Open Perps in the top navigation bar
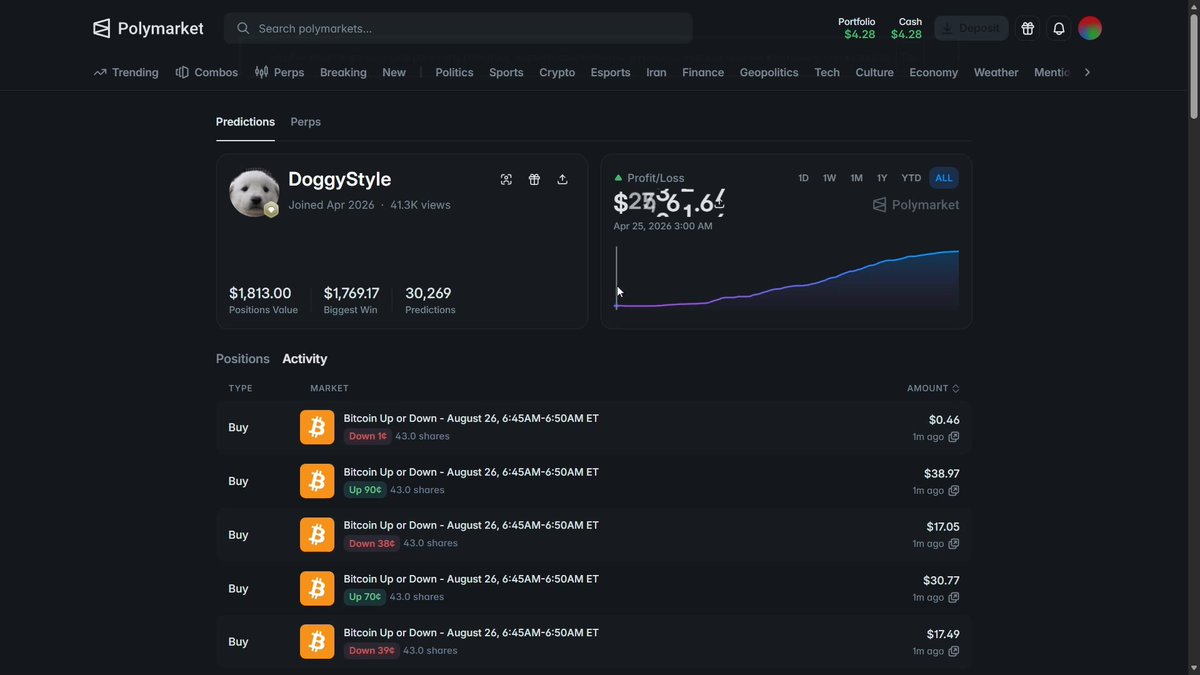 point(280,72)
